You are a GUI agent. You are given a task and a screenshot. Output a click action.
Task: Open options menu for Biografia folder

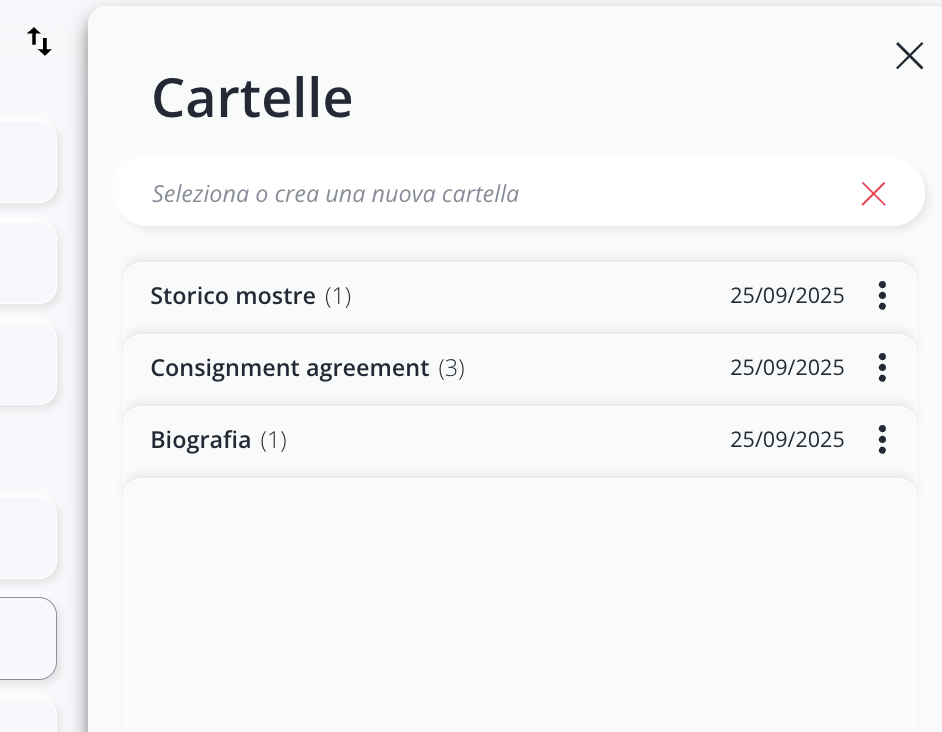click(882, 440)
